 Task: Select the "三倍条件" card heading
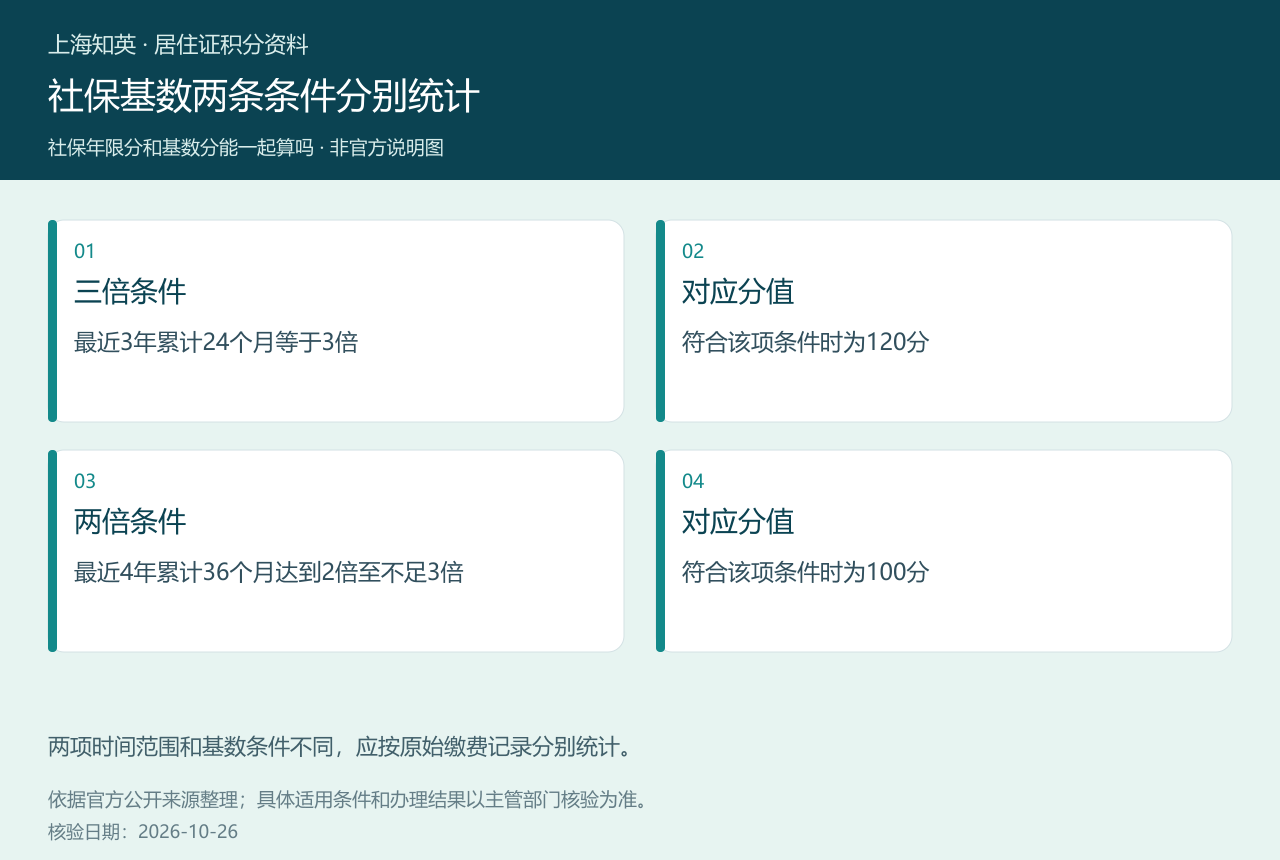point(130,292)
